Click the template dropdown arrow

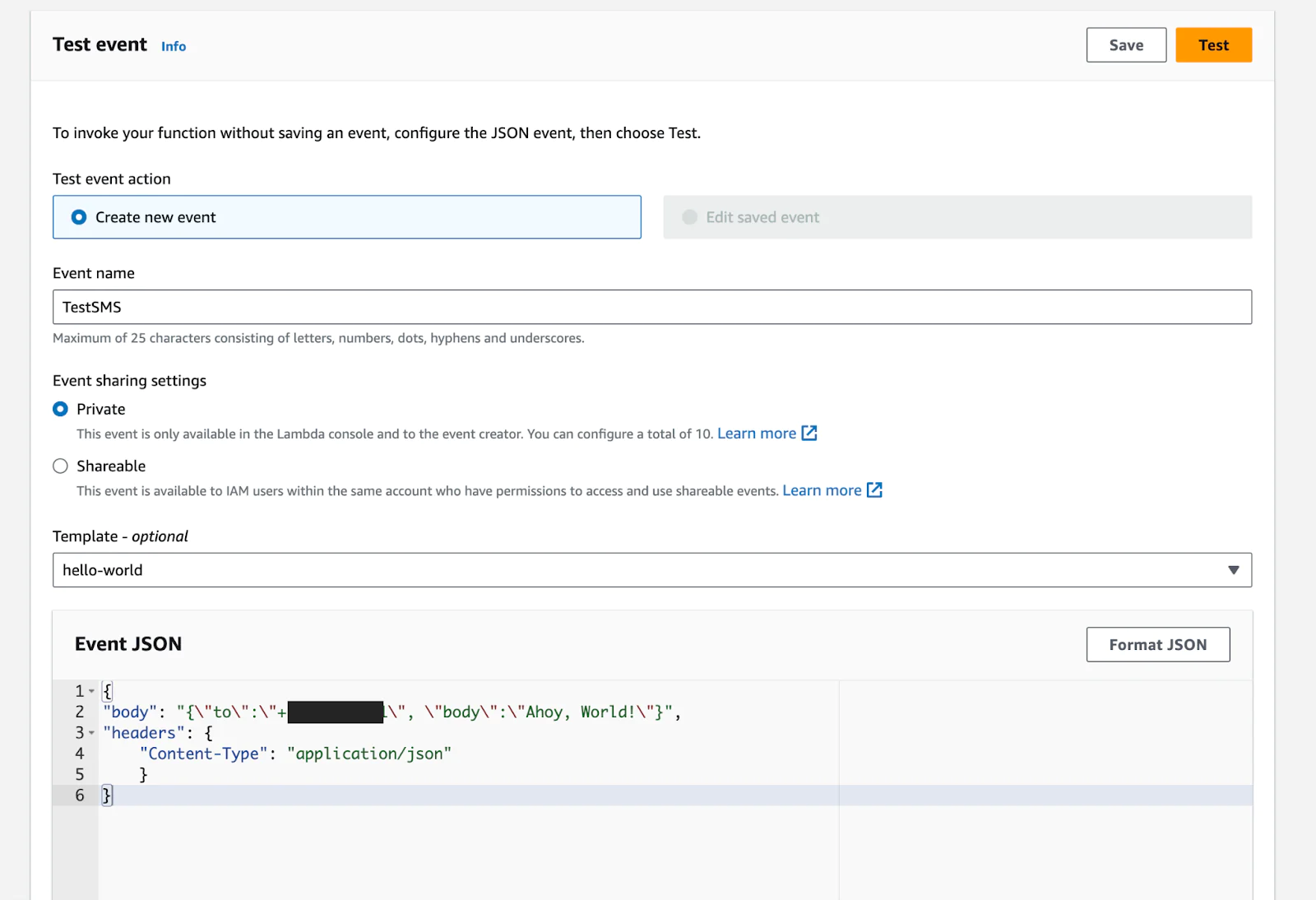click(1234, 570)
